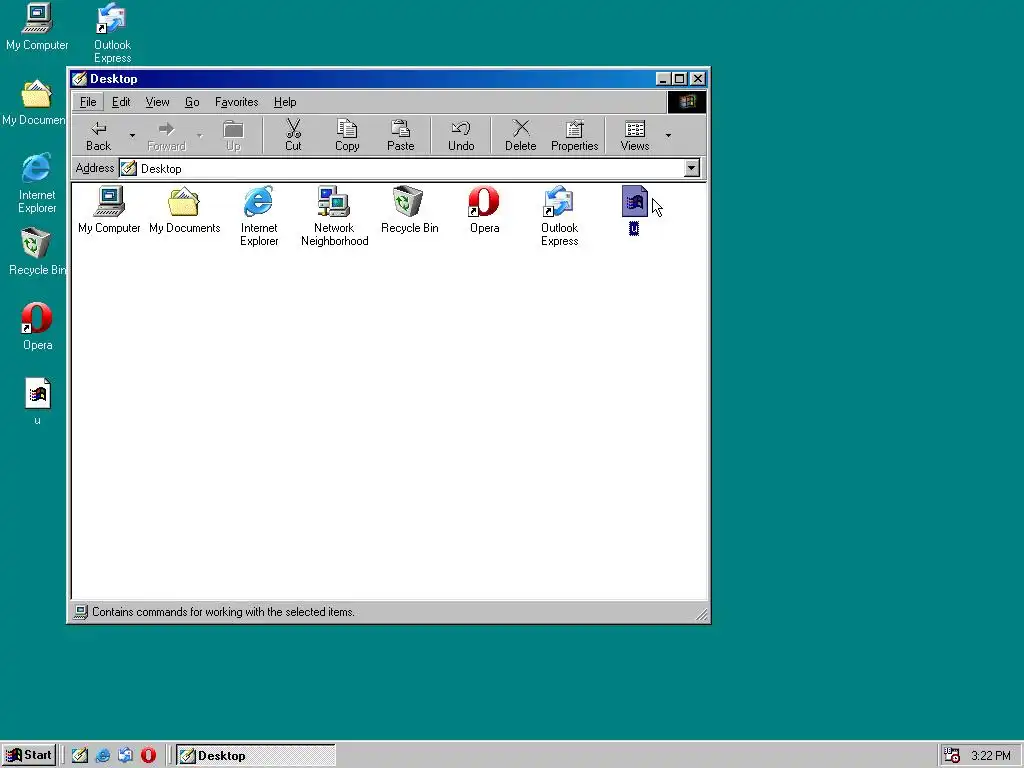Click the Start button
This screenshot has width=1024, height=768.
click(29, 755)
